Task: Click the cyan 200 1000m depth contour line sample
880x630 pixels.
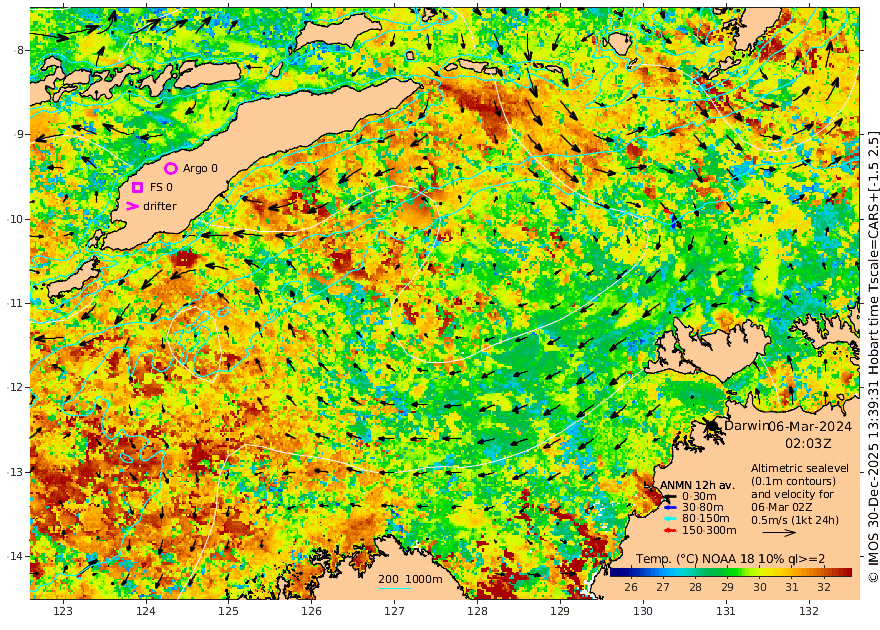Action: pos(394,589)
